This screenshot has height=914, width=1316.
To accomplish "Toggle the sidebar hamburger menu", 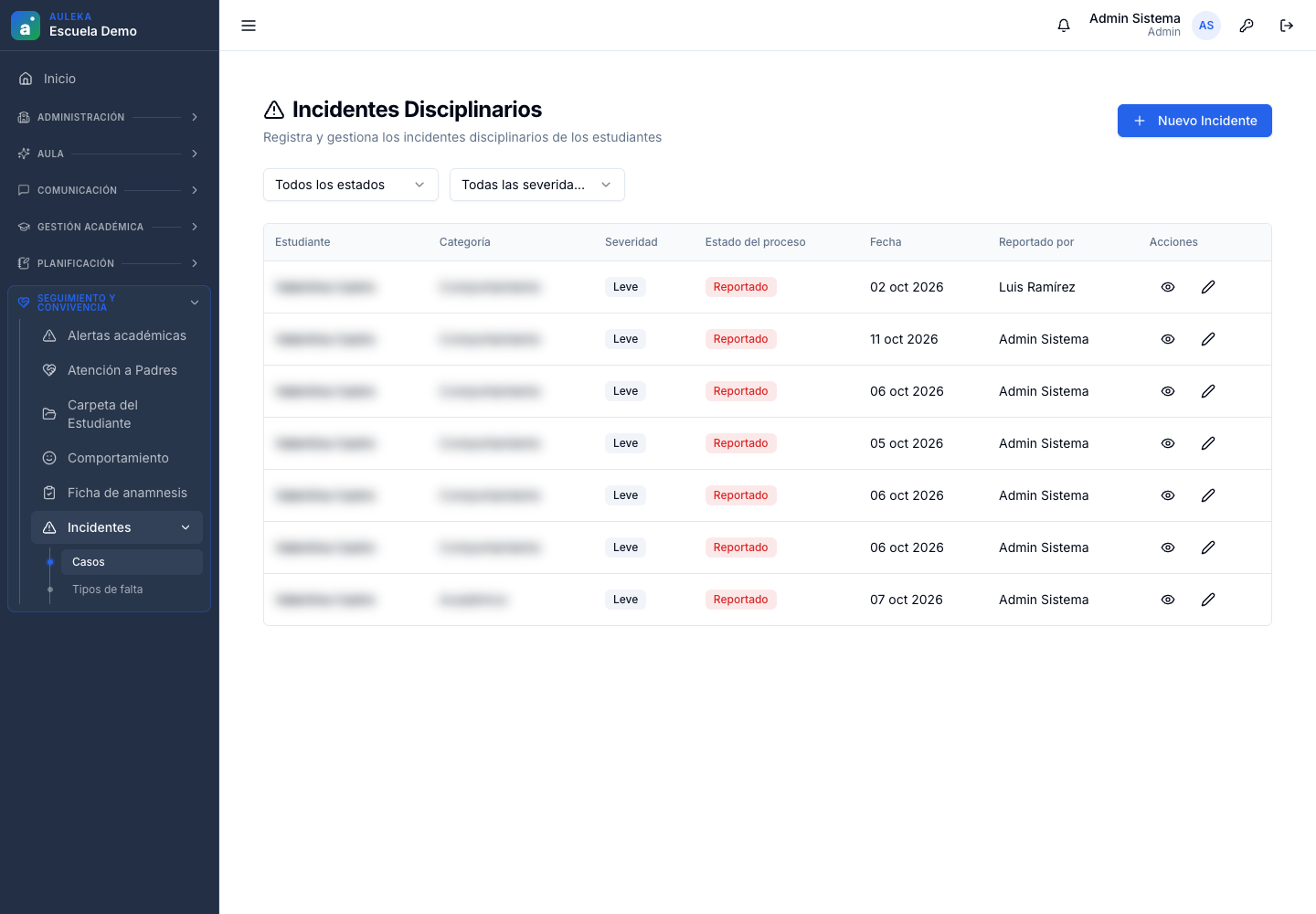I will click(x=249, y=26).
